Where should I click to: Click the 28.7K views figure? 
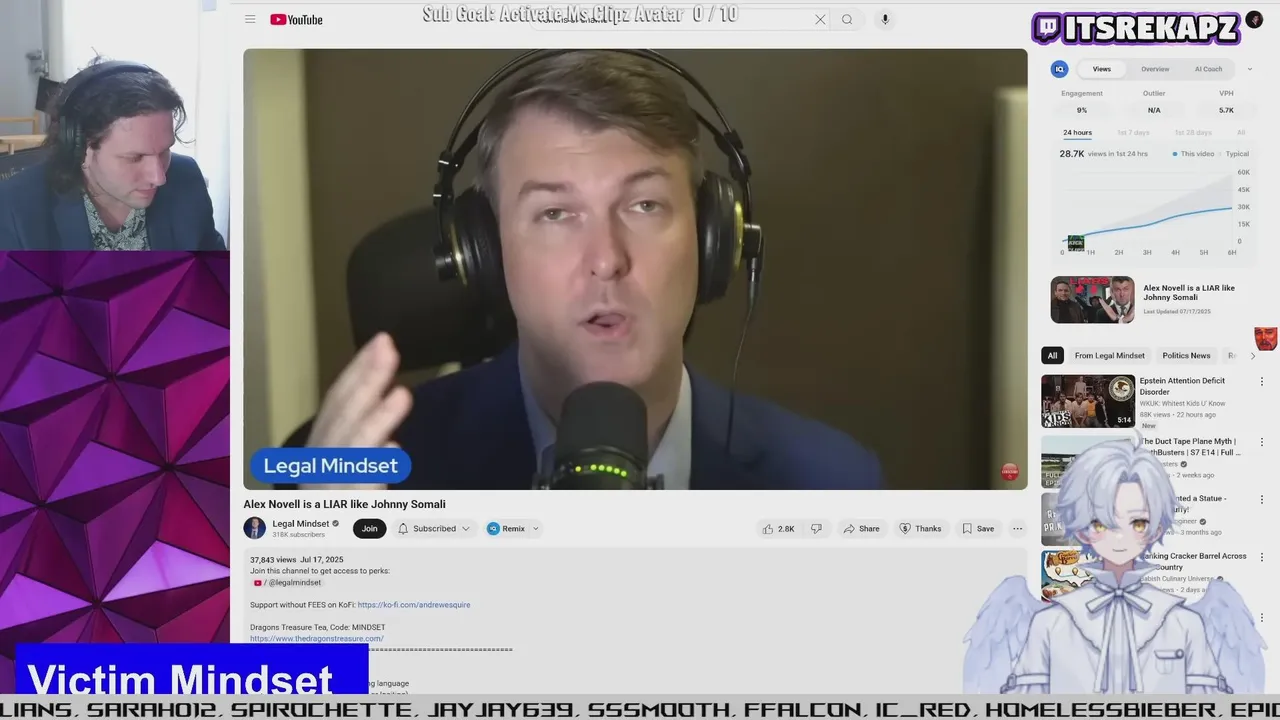[x=1072, y=154]
